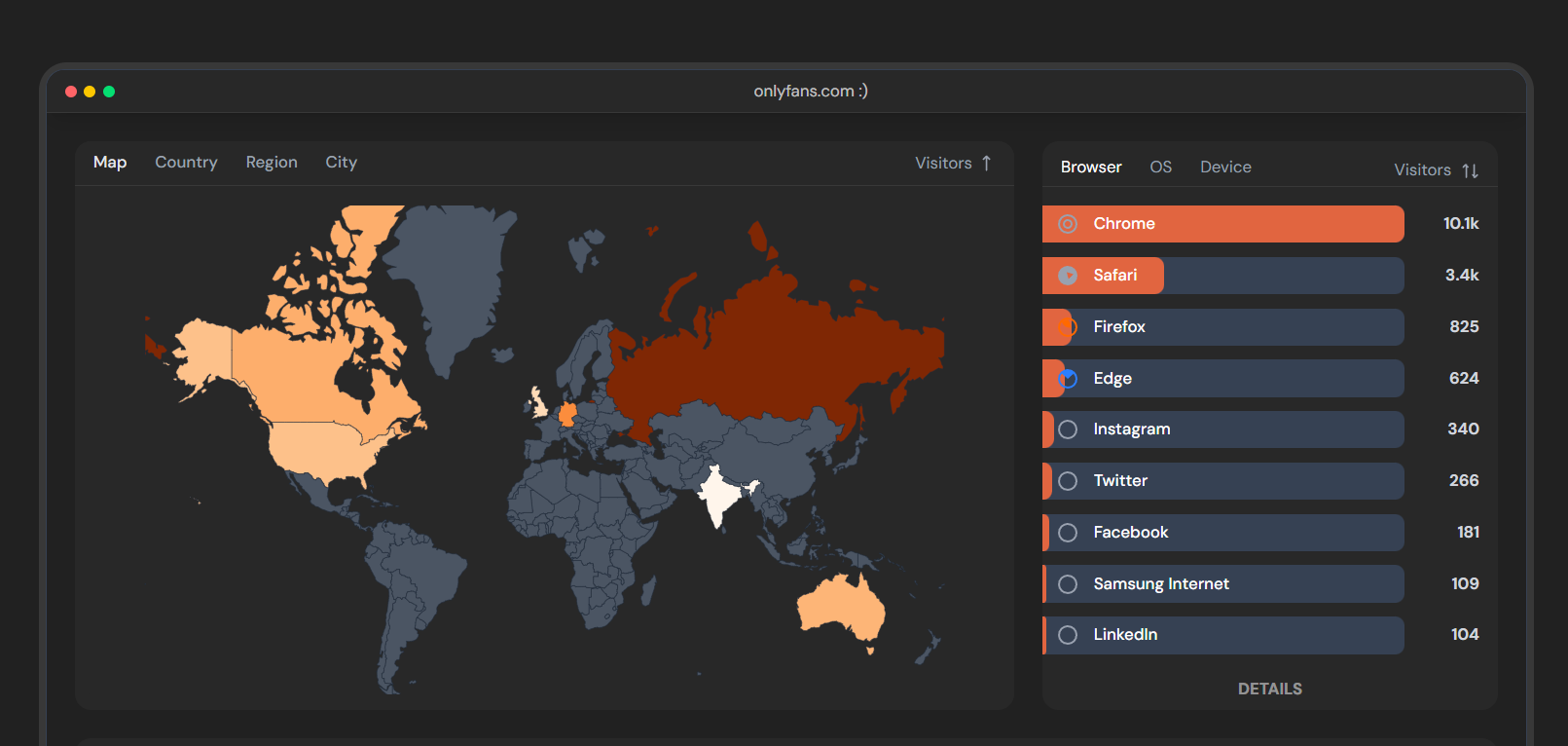Click the Firefox browser icon
Screen dimensions: 1568x746
coord(1068,327)
